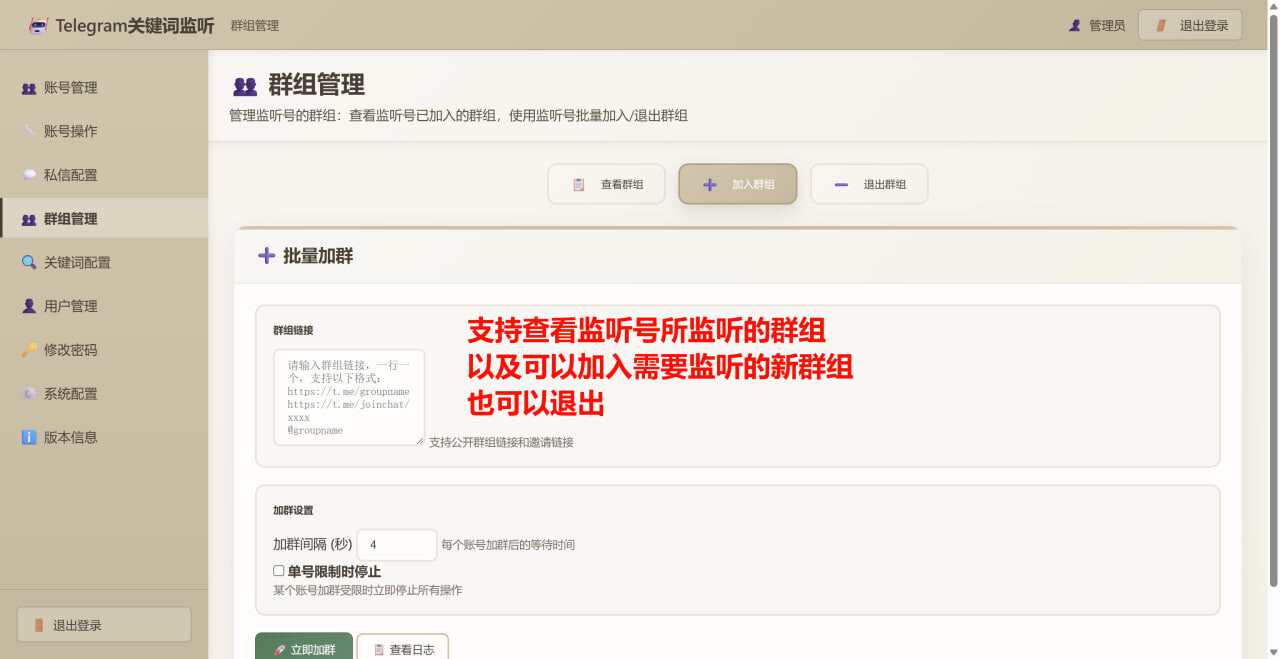The image size is (1280, 659).
Task: Click the 群组管理 sidebar people icon
Action: [29, 219]
